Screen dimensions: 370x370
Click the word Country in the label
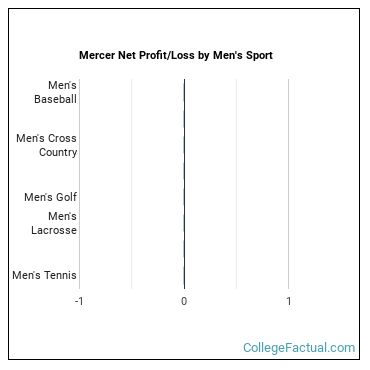point(58,152)
